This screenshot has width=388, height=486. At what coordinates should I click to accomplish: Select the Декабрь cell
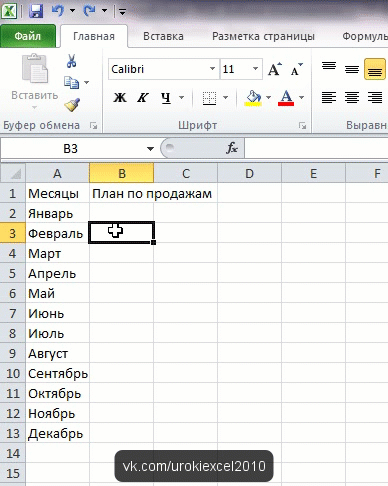(x=57, y=433)
